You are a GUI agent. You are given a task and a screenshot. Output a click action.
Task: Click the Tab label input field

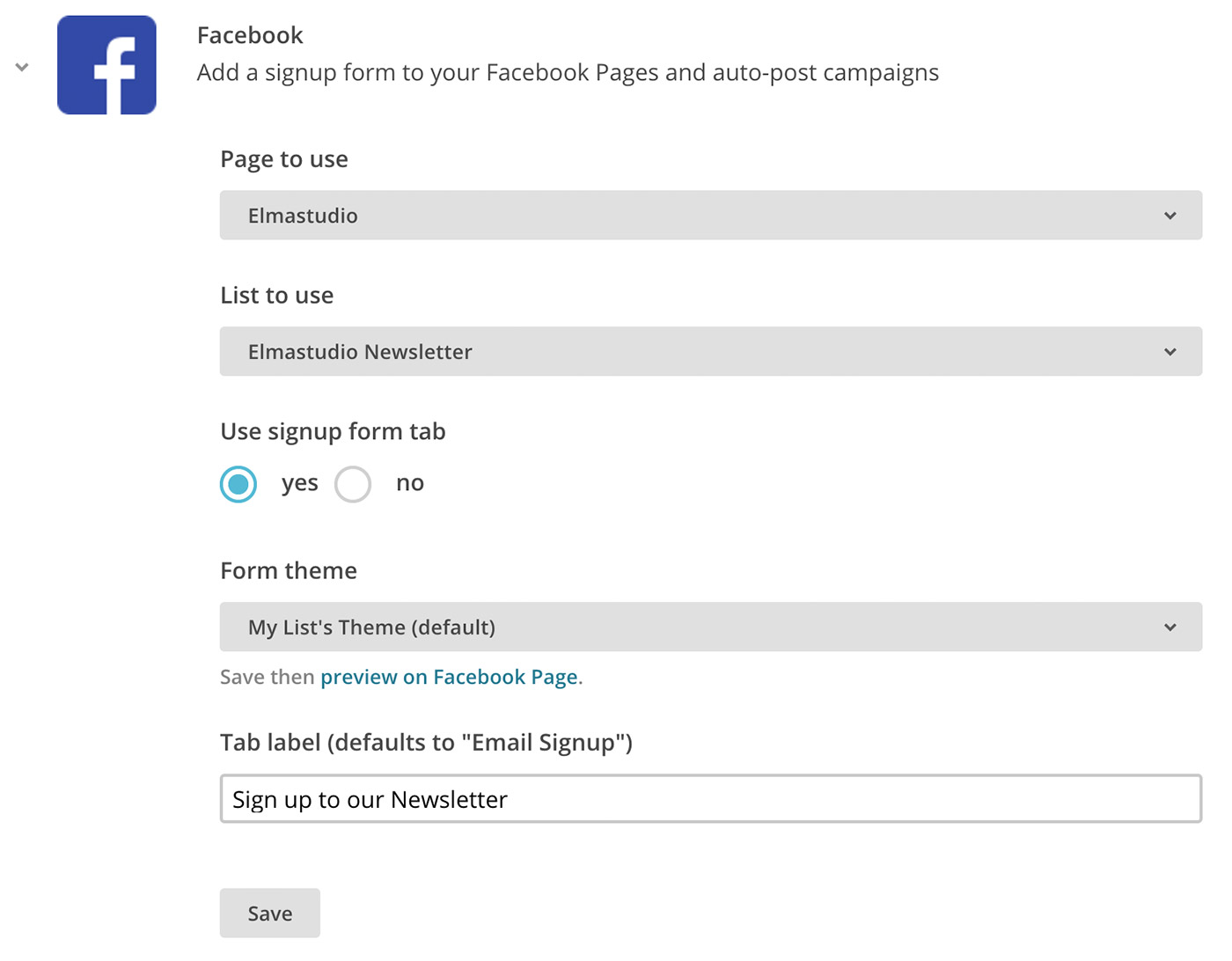[x=710, y=799]
